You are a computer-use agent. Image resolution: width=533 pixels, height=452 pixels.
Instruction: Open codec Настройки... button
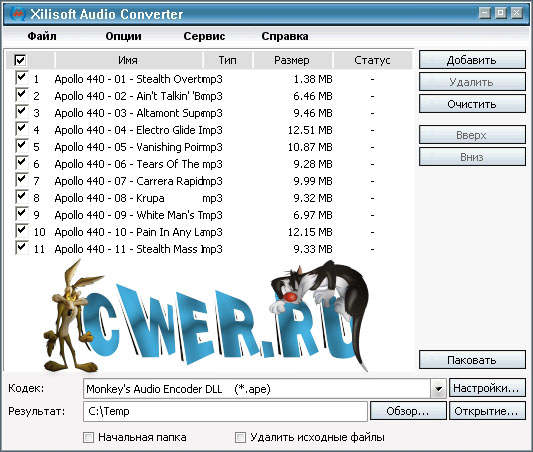pos(487,388)
